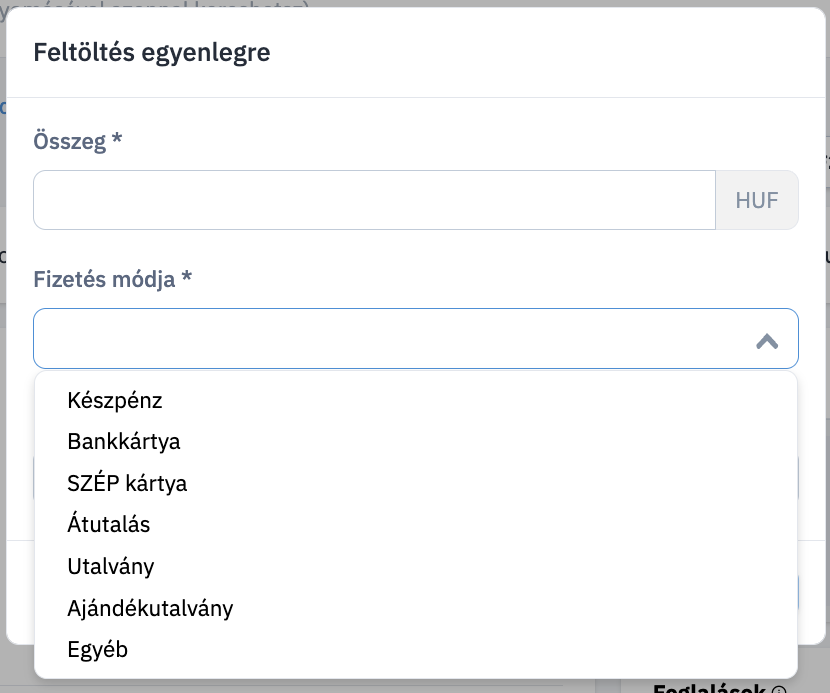Click the HUF currency addon
The width and height of the screenshot is (830, 693).
pyautogui.click(x=757, y=200)
